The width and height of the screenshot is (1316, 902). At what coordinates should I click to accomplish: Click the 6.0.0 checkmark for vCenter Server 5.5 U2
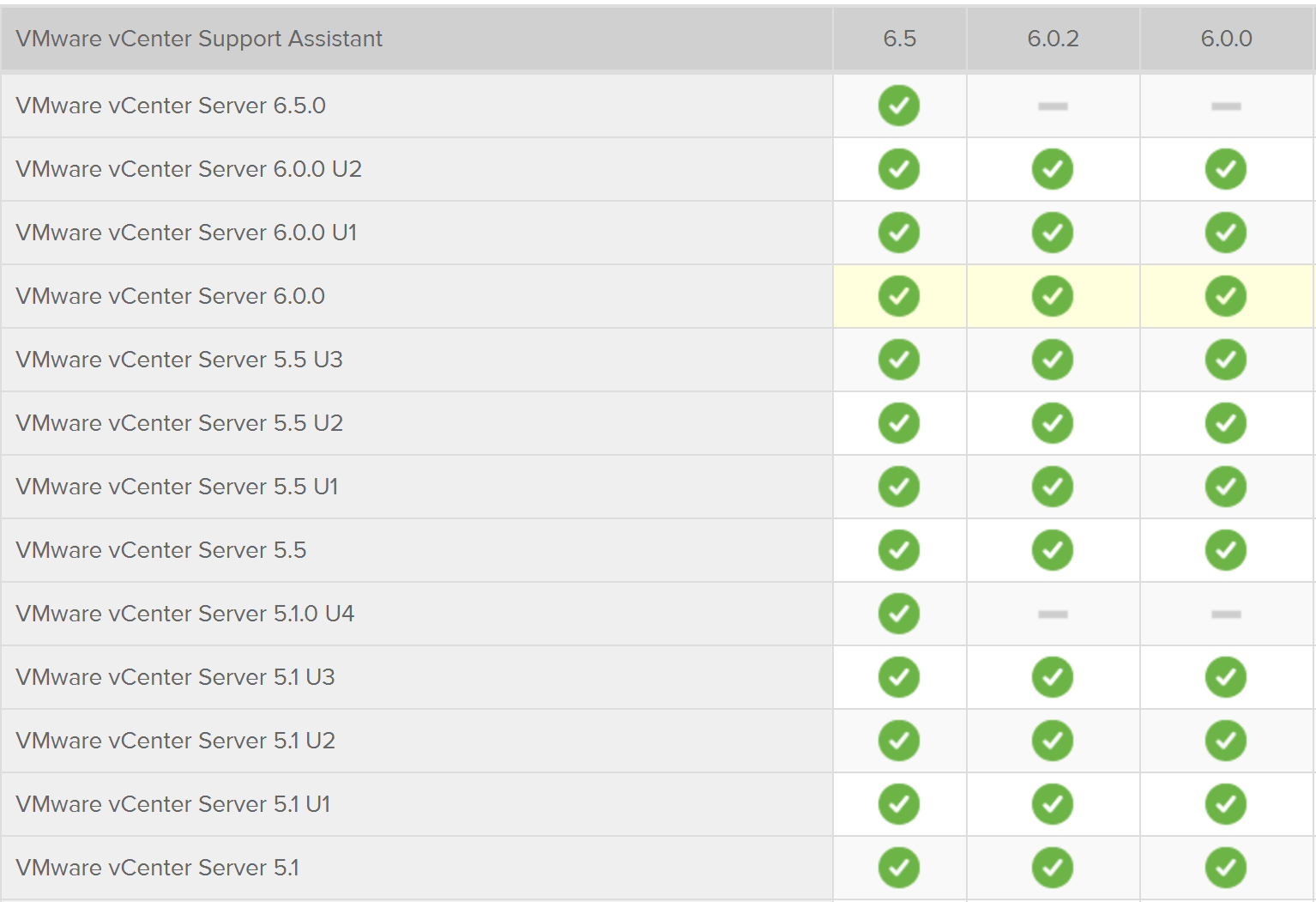pos(1226,423)
